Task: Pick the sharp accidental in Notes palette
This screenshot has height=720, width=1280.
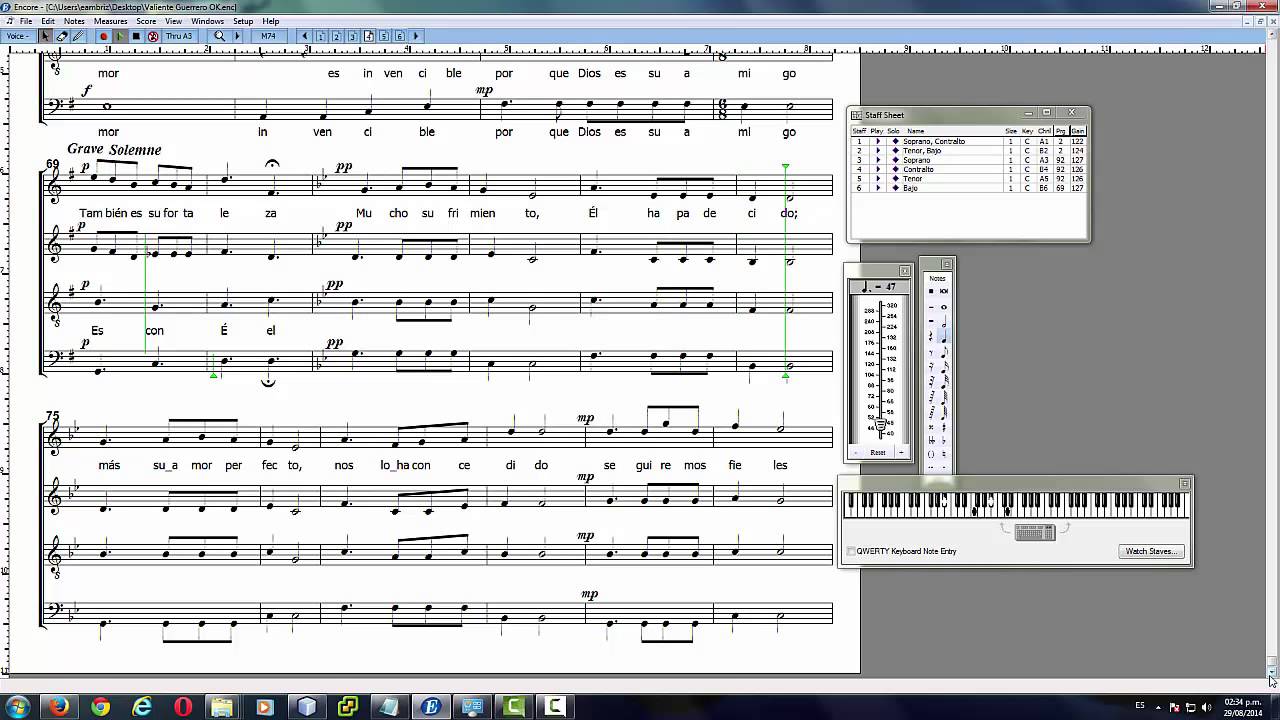Action: 944,427
